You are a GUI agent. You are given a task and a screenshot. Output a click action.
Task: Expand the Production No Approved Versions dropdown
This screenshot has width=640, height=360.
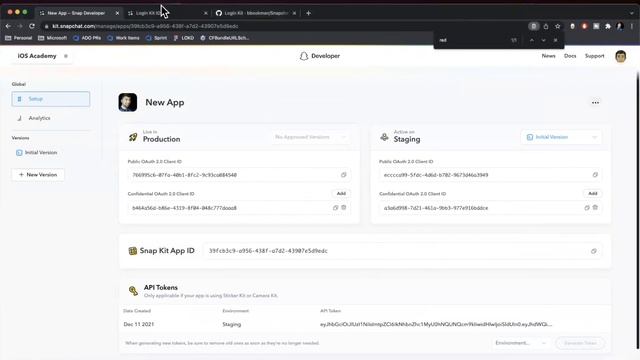[311, 137]
